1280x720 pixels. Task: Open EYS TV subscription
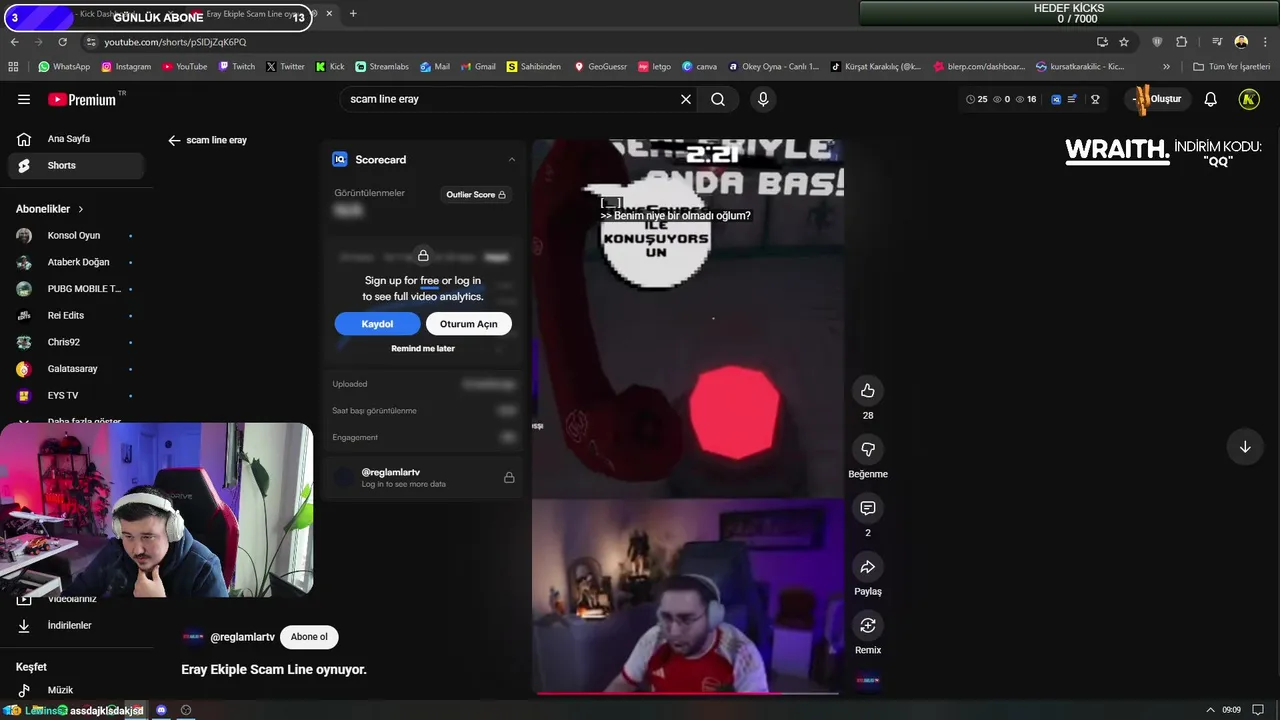pos(76,396)
